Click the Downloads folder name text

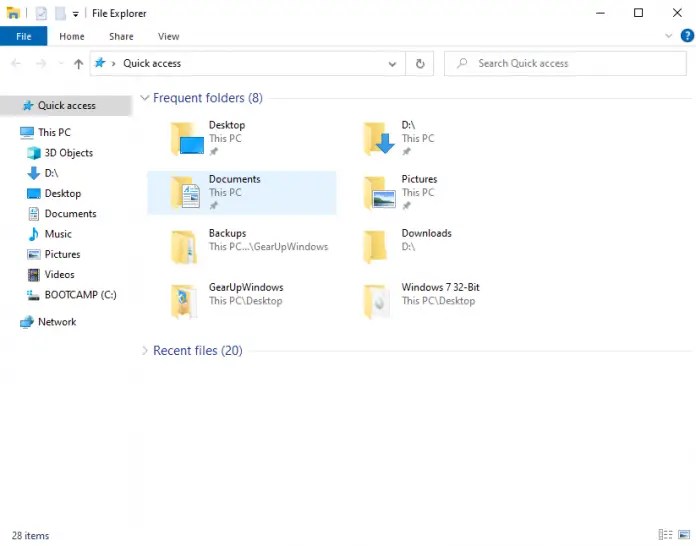[x=427, y=233]
